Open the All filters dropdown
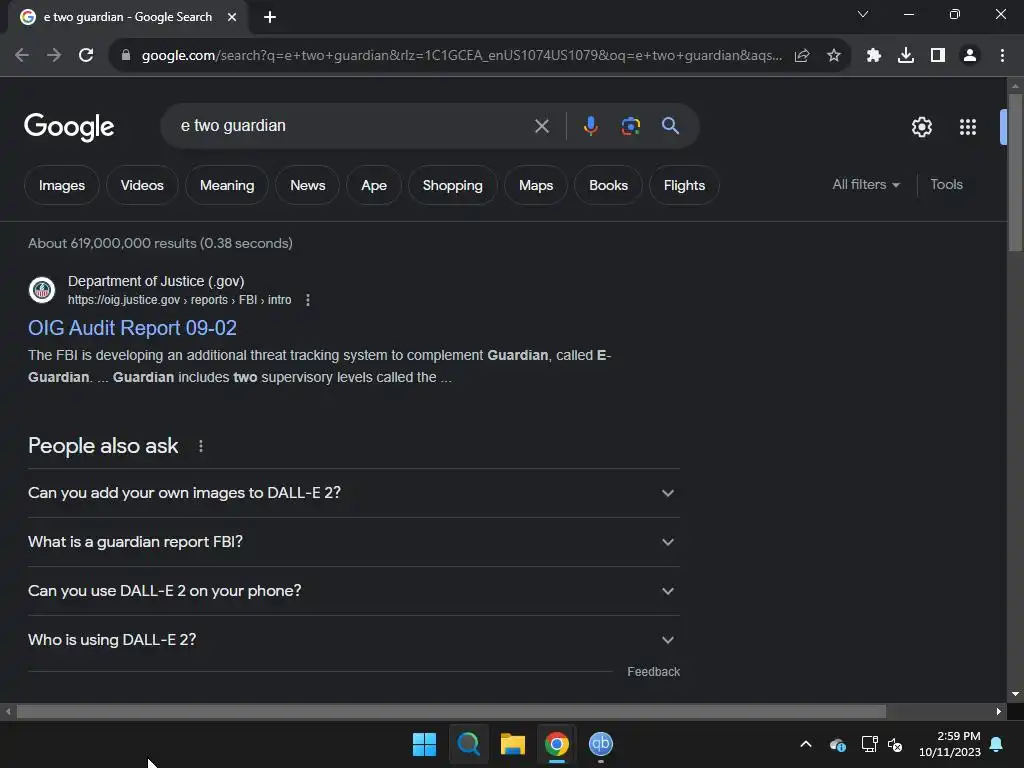Image resolution: width=1024 pixels, height=768 pixels. pyautogui.click(x=865, y=185)
